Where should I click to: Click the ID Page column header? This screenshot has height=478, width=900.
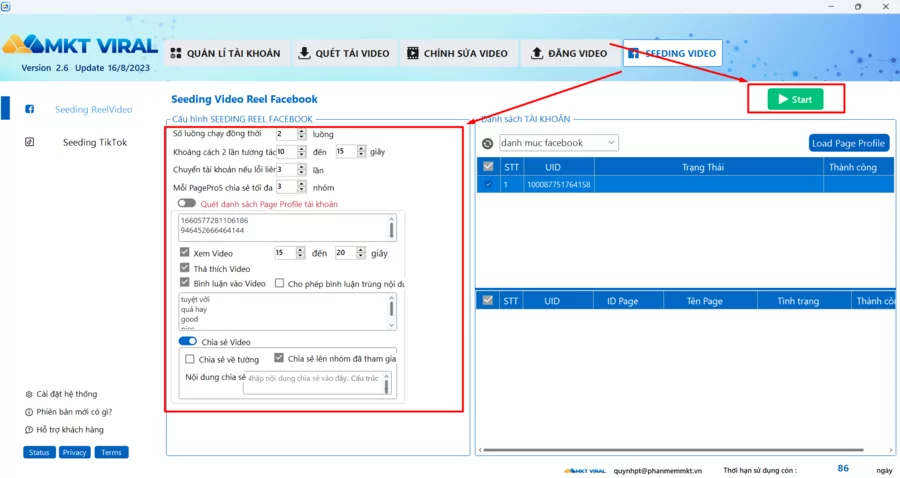[x=622, y=301]
